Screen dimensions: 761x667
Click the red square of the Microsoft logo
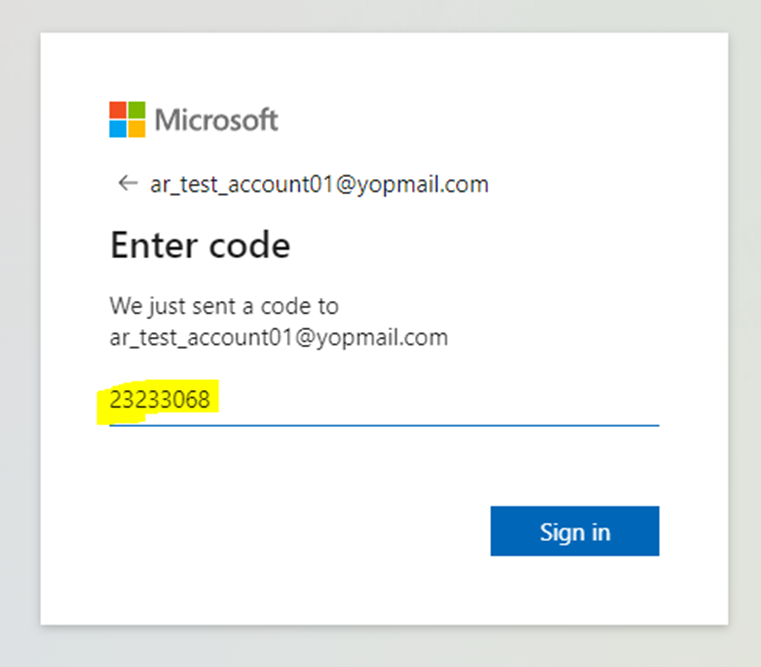click(118, 110)
